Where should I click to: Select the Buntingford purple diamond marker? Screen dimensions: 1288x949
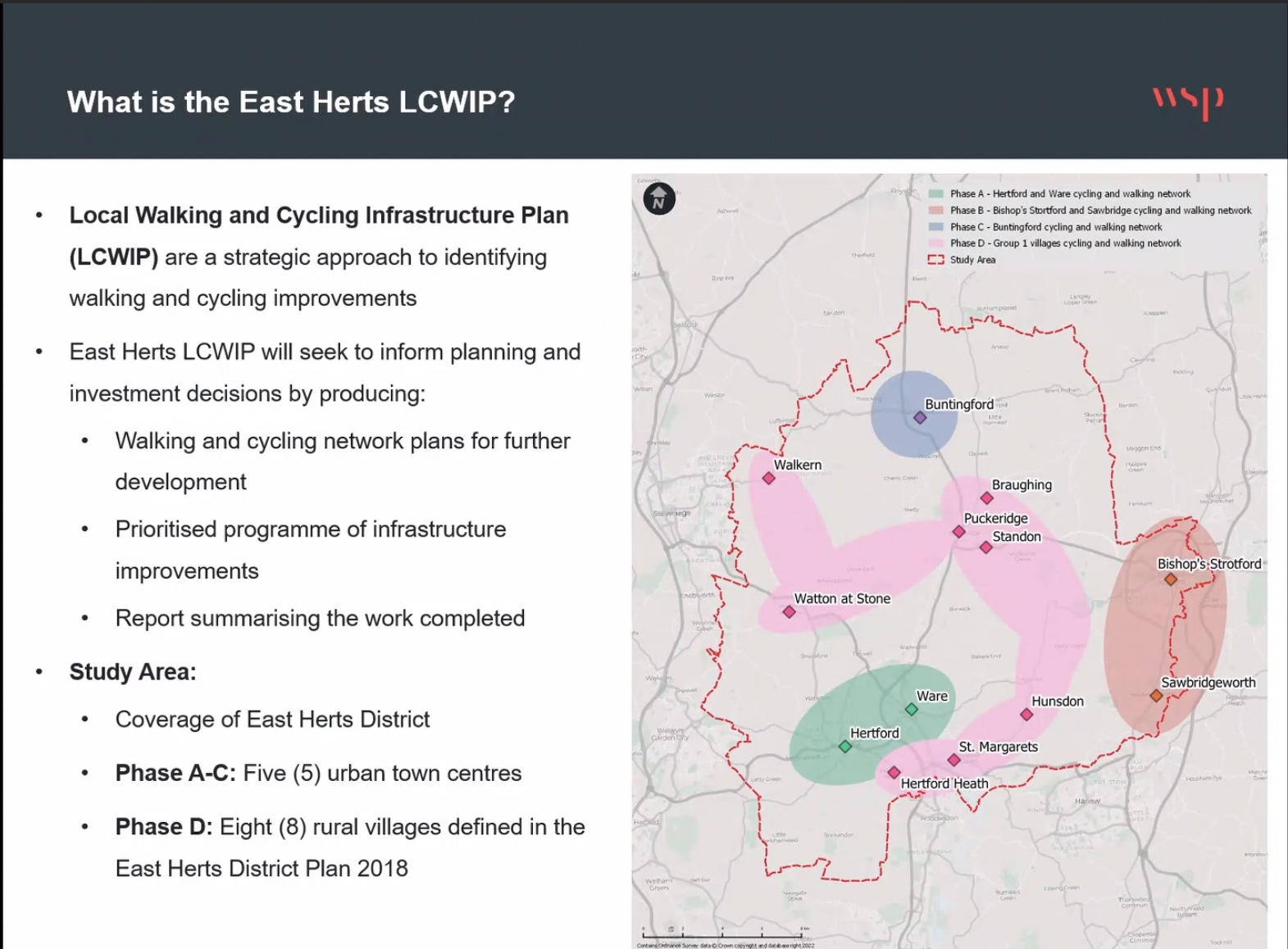click(x=920, y=418)
